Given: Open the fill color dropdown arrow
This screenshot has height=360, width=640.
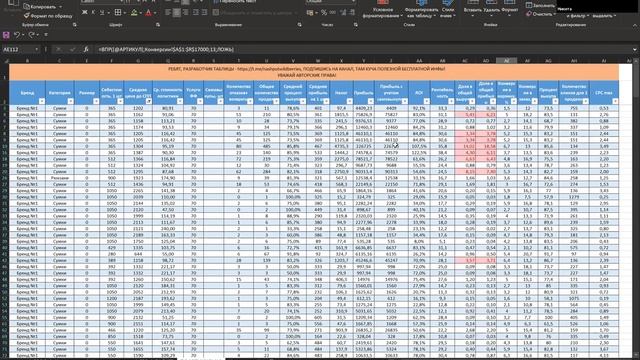Looking at the screenshot, I should [x=141, y=13].
